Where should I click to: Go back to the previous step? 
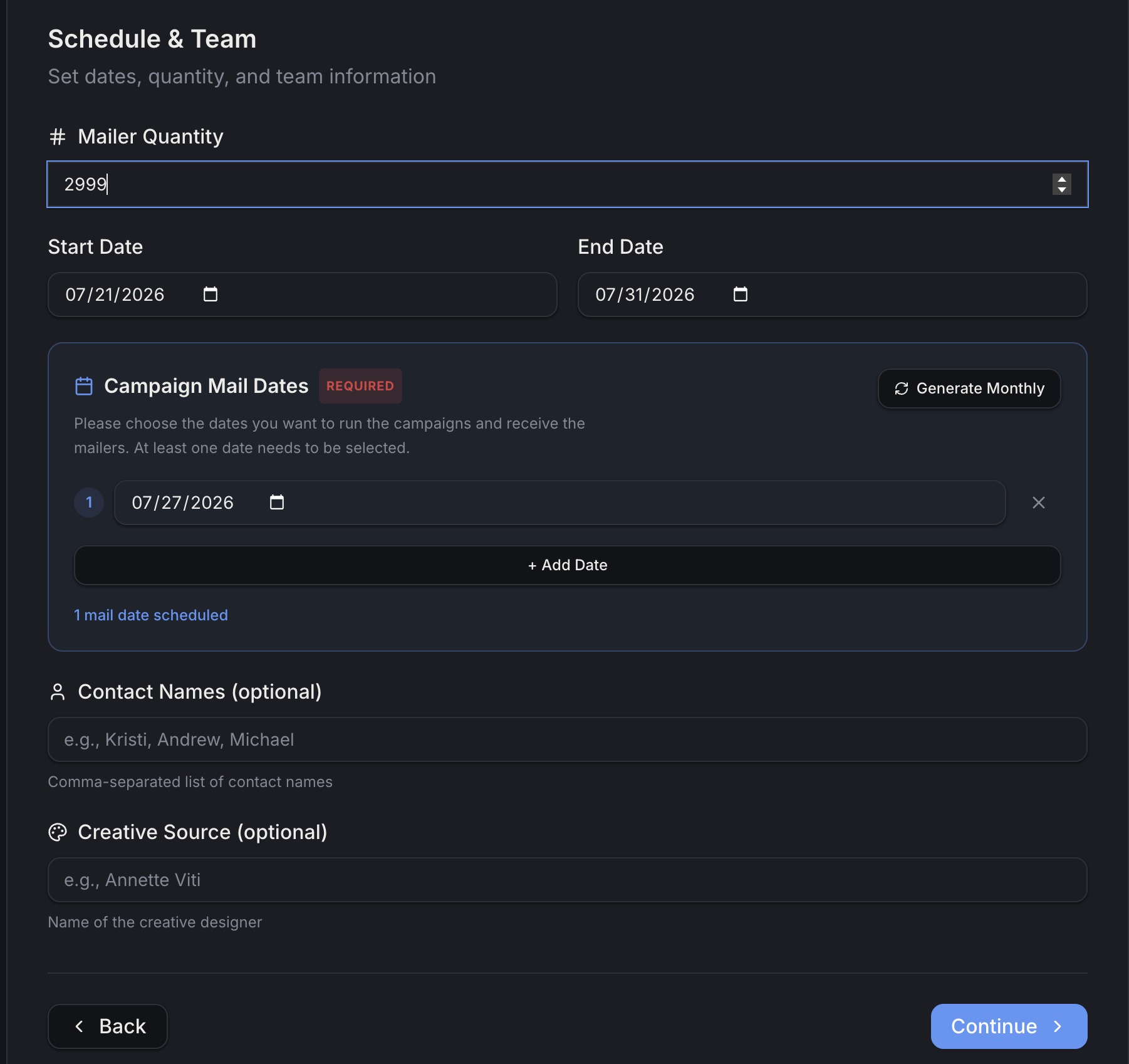[x=108, y=1026]
